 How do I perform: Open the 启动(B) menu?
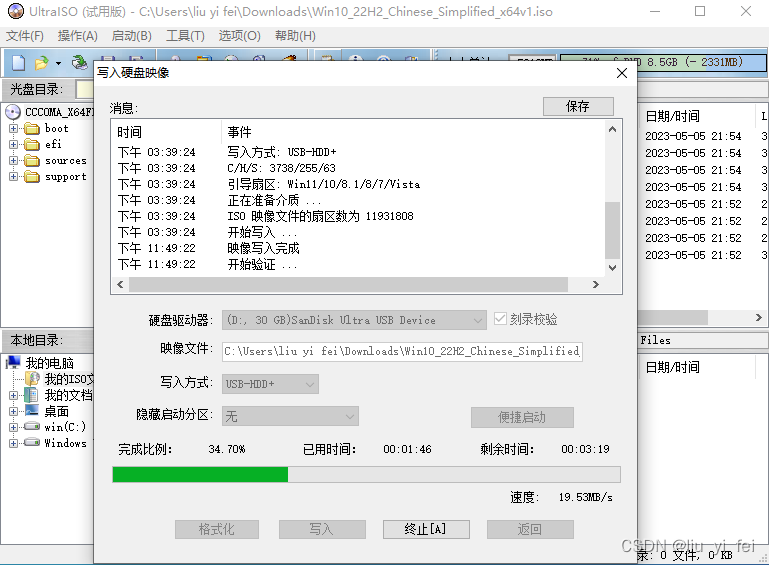[x=131, y=36]
